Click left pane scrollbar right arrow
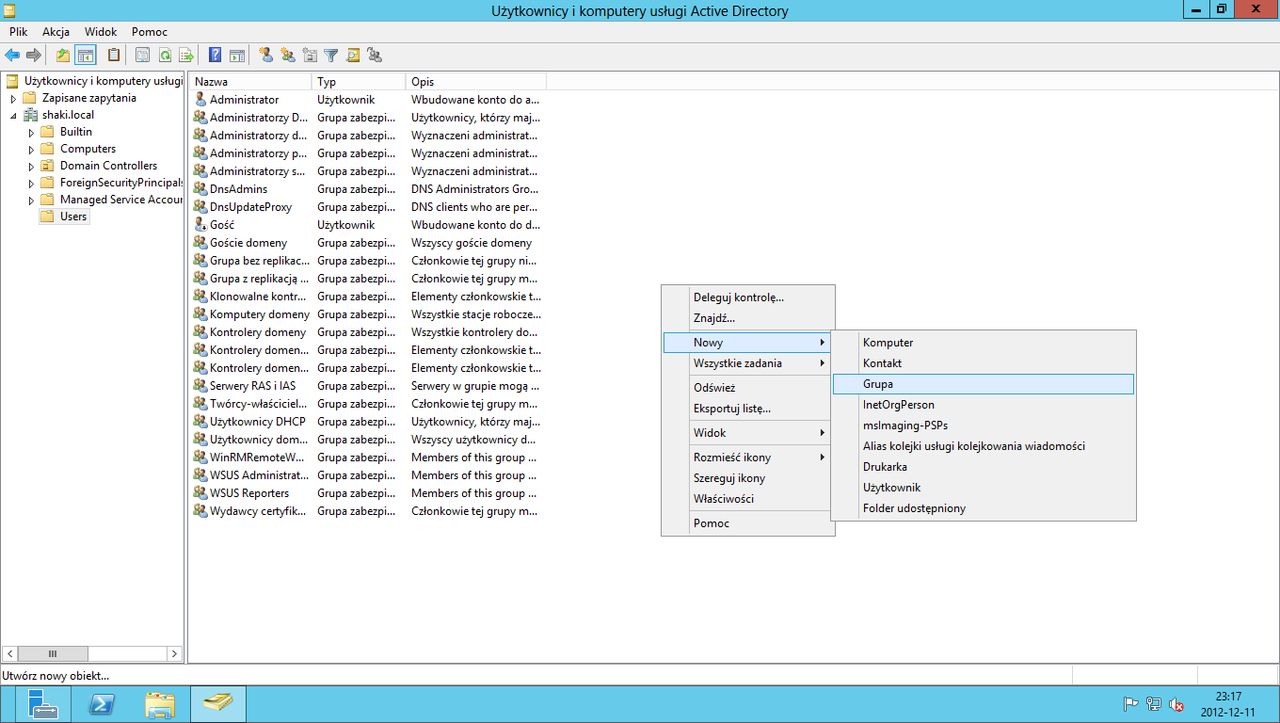1280x723 pixels. pyautogui.click(x=174, y=654)
